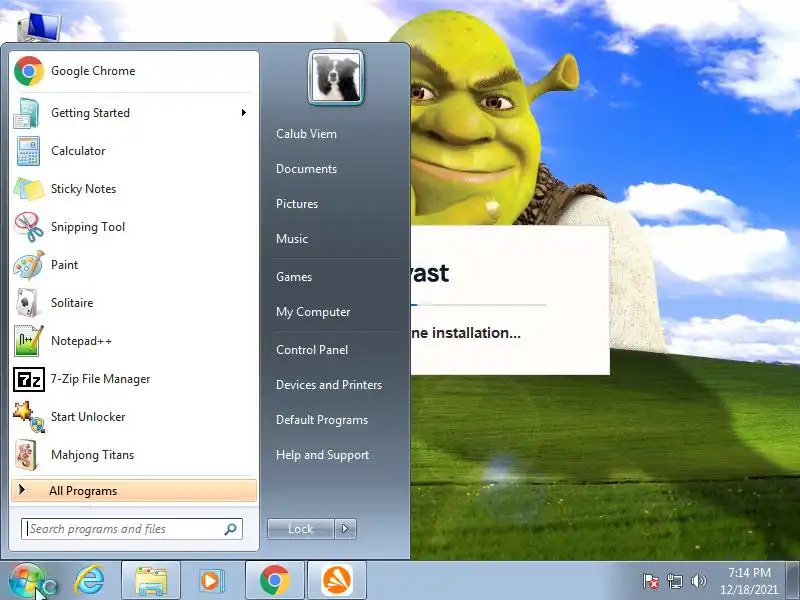Open My Computer
The height and width of the screenshot is (600, 800).
tap(313, 312)
